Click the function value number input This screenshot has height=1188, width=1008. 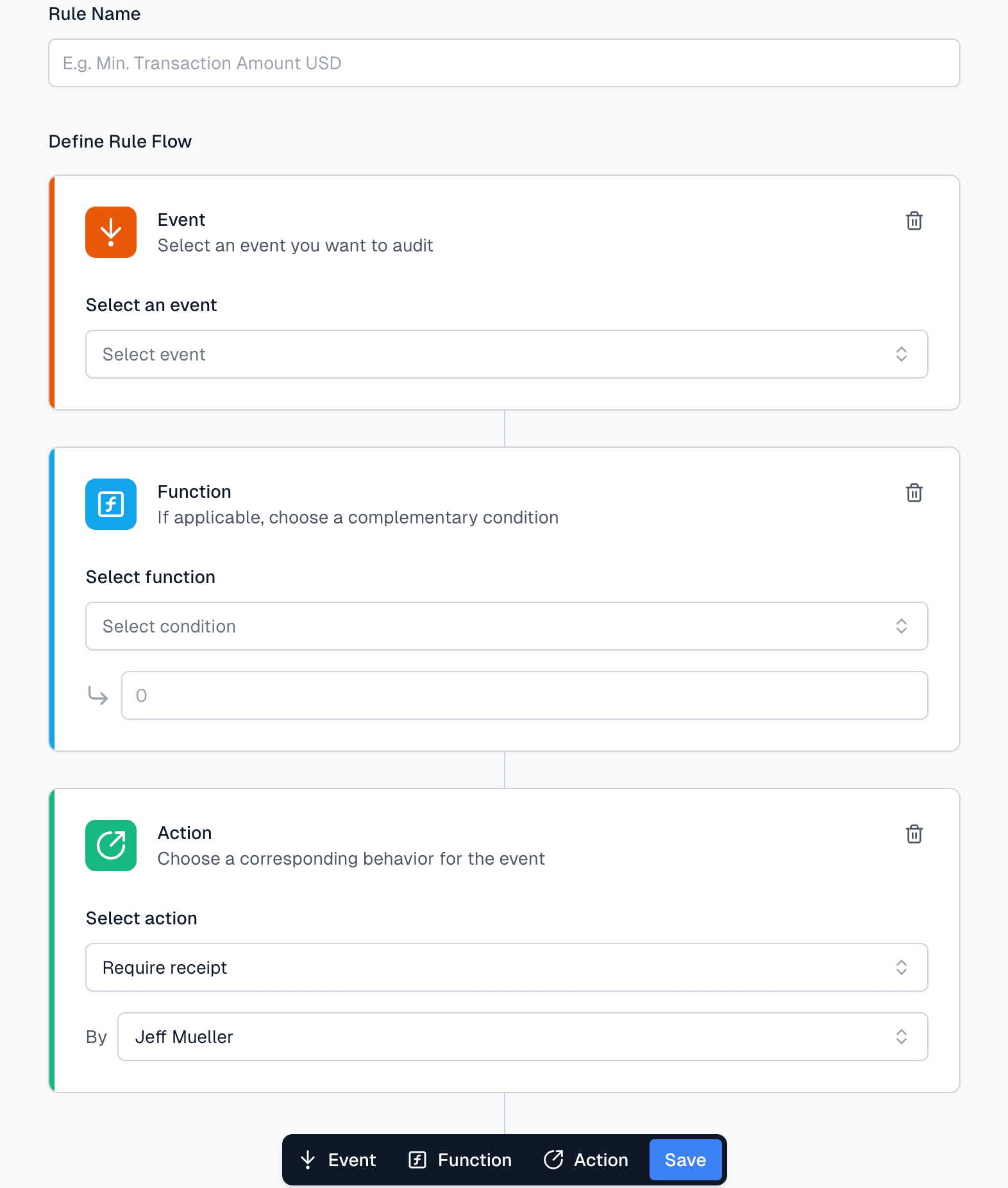(x=525, y=695)
